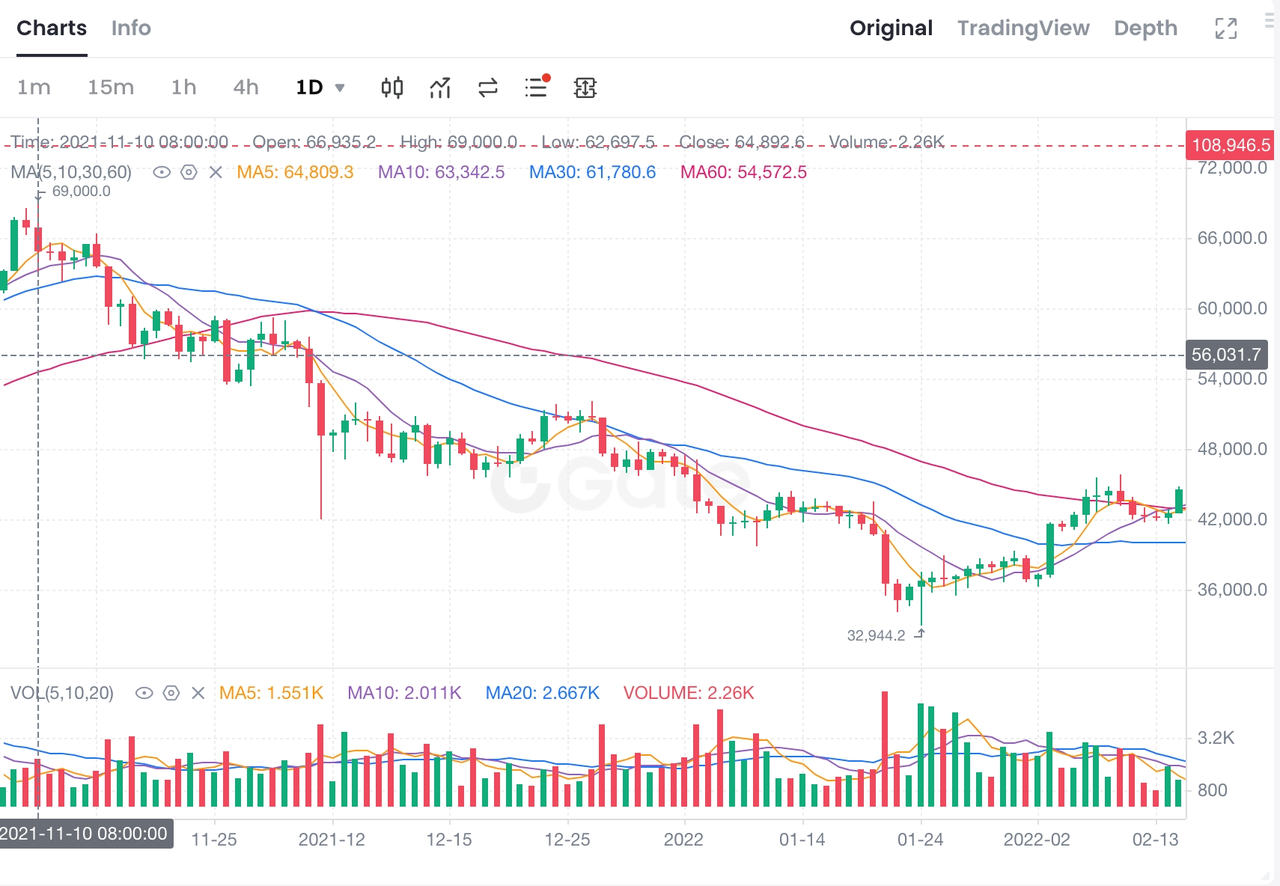1280x886 pixels.
Task: Open the indicators chart icon
Action: (x=440, y=88)
